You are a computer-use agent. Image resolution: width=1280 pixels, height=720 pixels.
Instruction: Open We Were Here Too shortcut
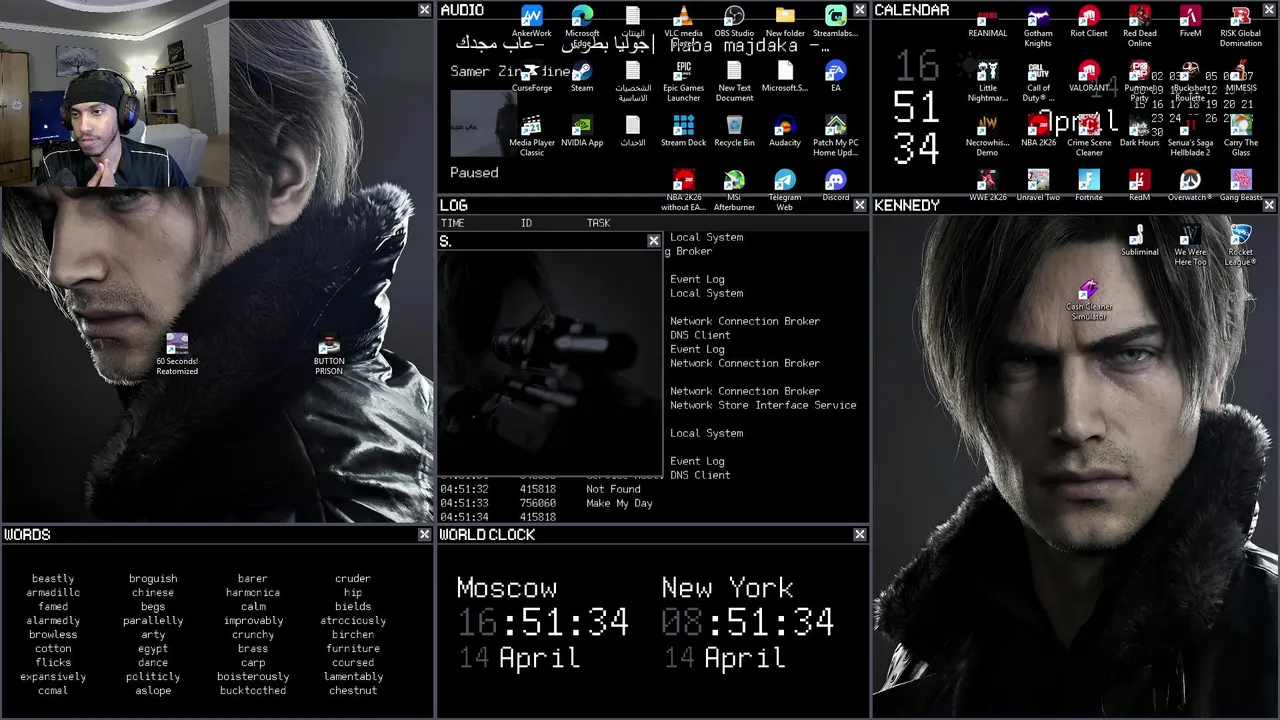1190,245
